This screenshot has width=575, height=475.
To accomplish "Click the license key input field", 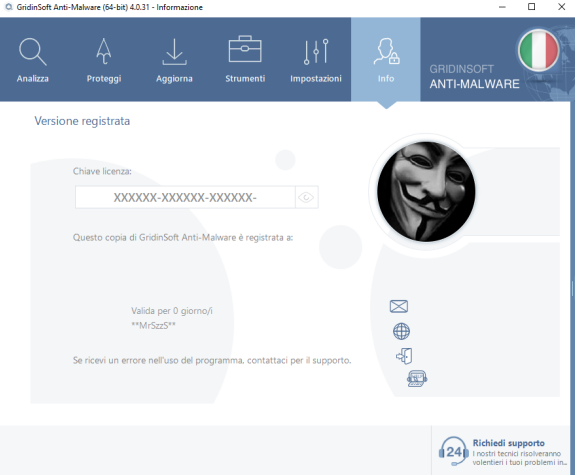I will tap(185, 197).
